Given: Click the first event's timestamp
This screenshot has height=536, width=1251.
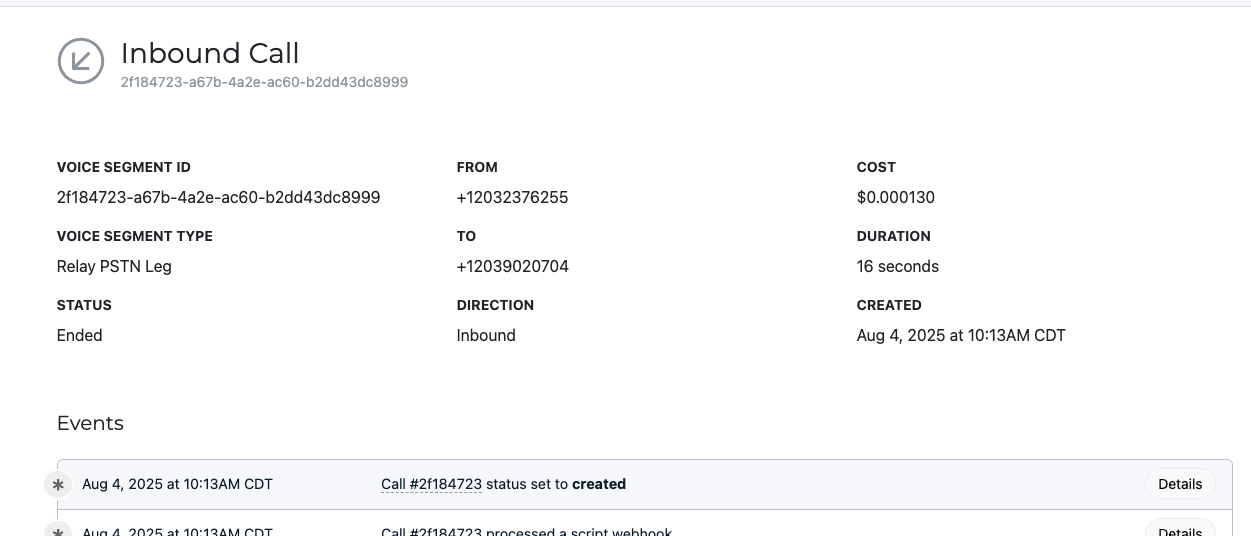Looking at the screenshot, I should [x=177, y=484].
